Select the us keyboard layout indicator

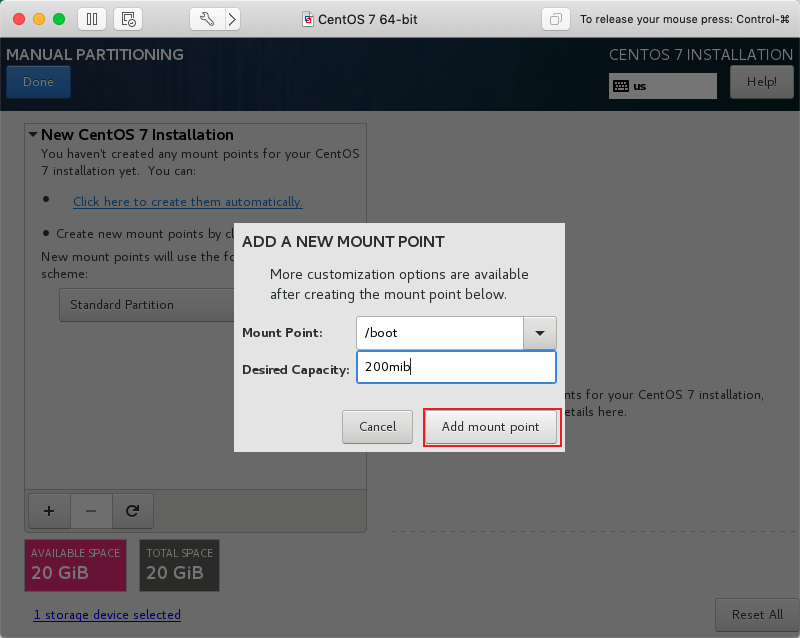(x=662, y=86)
